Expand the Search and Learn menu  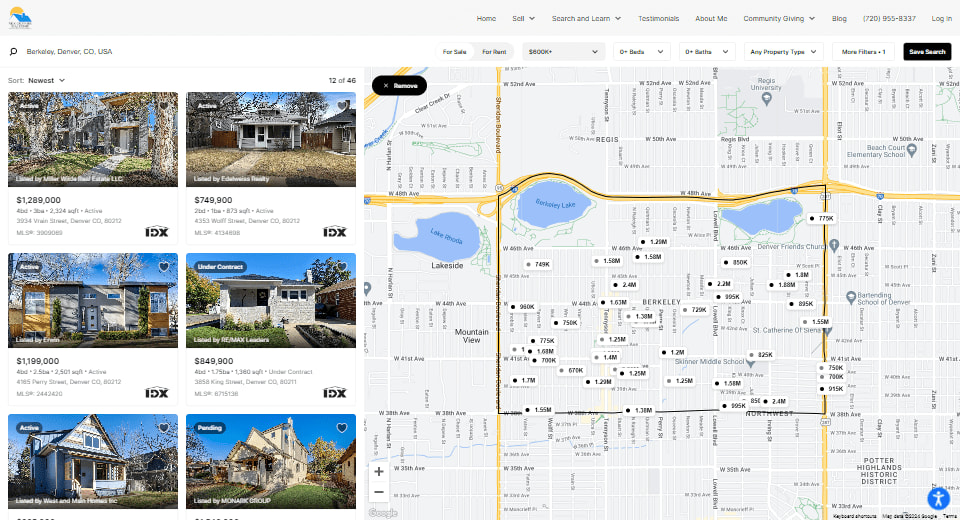point(587,18)
